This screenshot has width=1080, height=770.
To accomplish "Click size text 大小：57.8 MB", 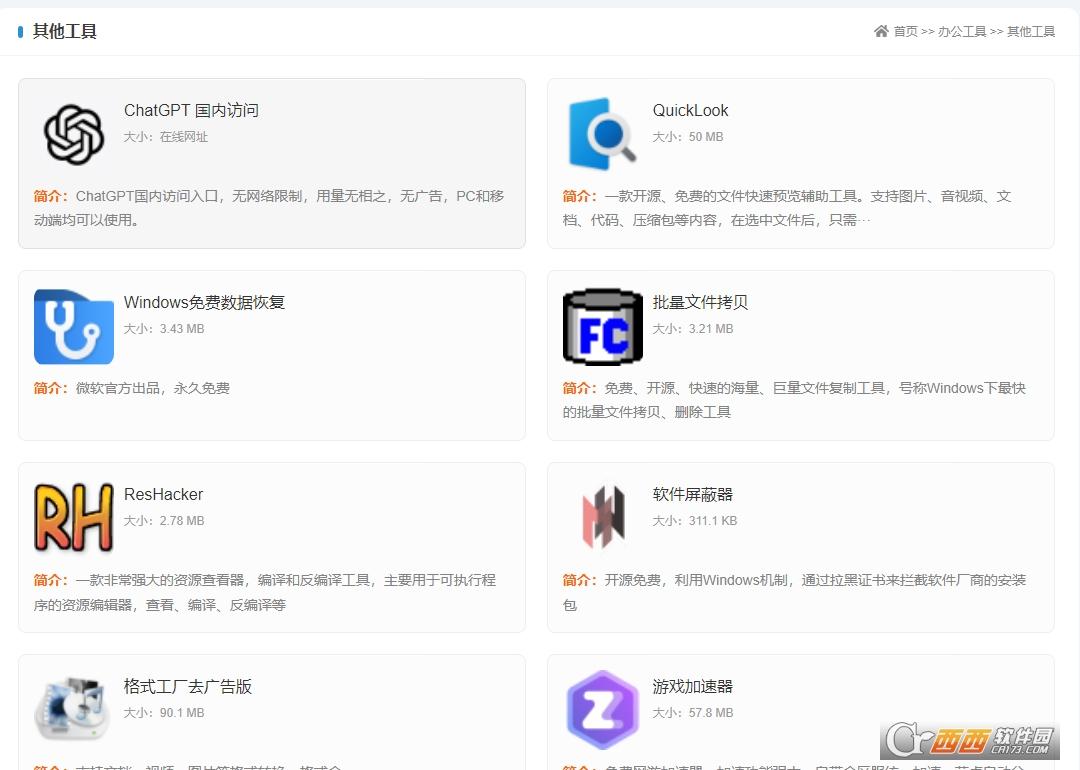I will click(693, 713).
